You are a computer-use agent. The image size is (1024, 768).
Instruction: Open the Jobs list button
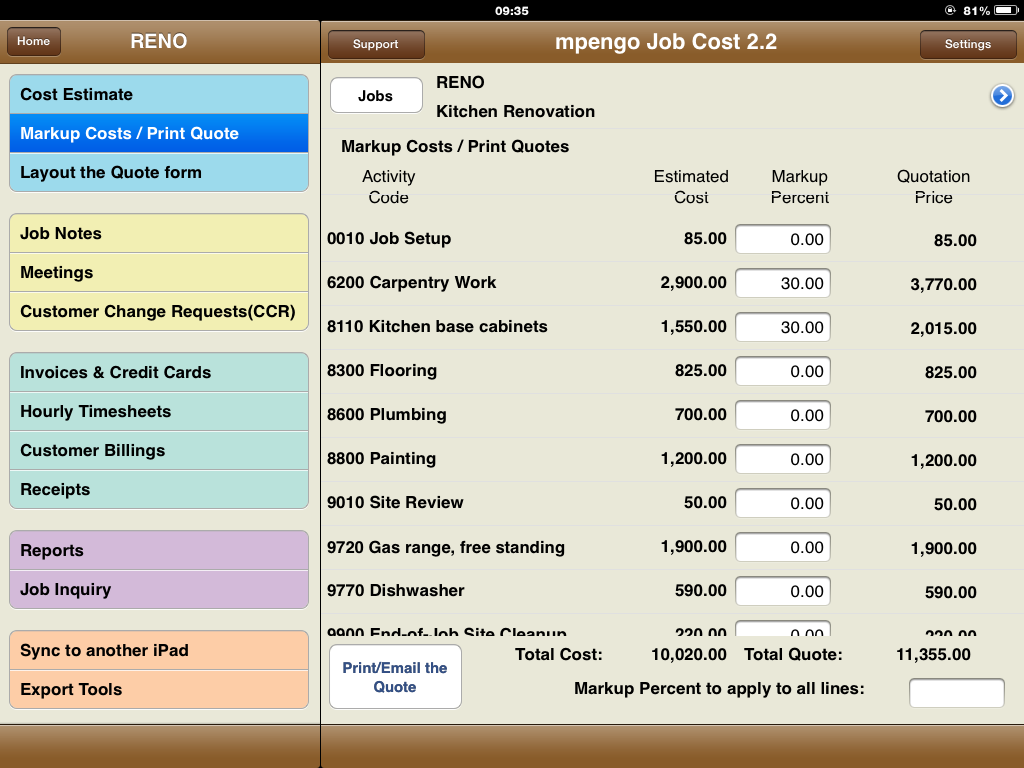click(x=376, y=96)
